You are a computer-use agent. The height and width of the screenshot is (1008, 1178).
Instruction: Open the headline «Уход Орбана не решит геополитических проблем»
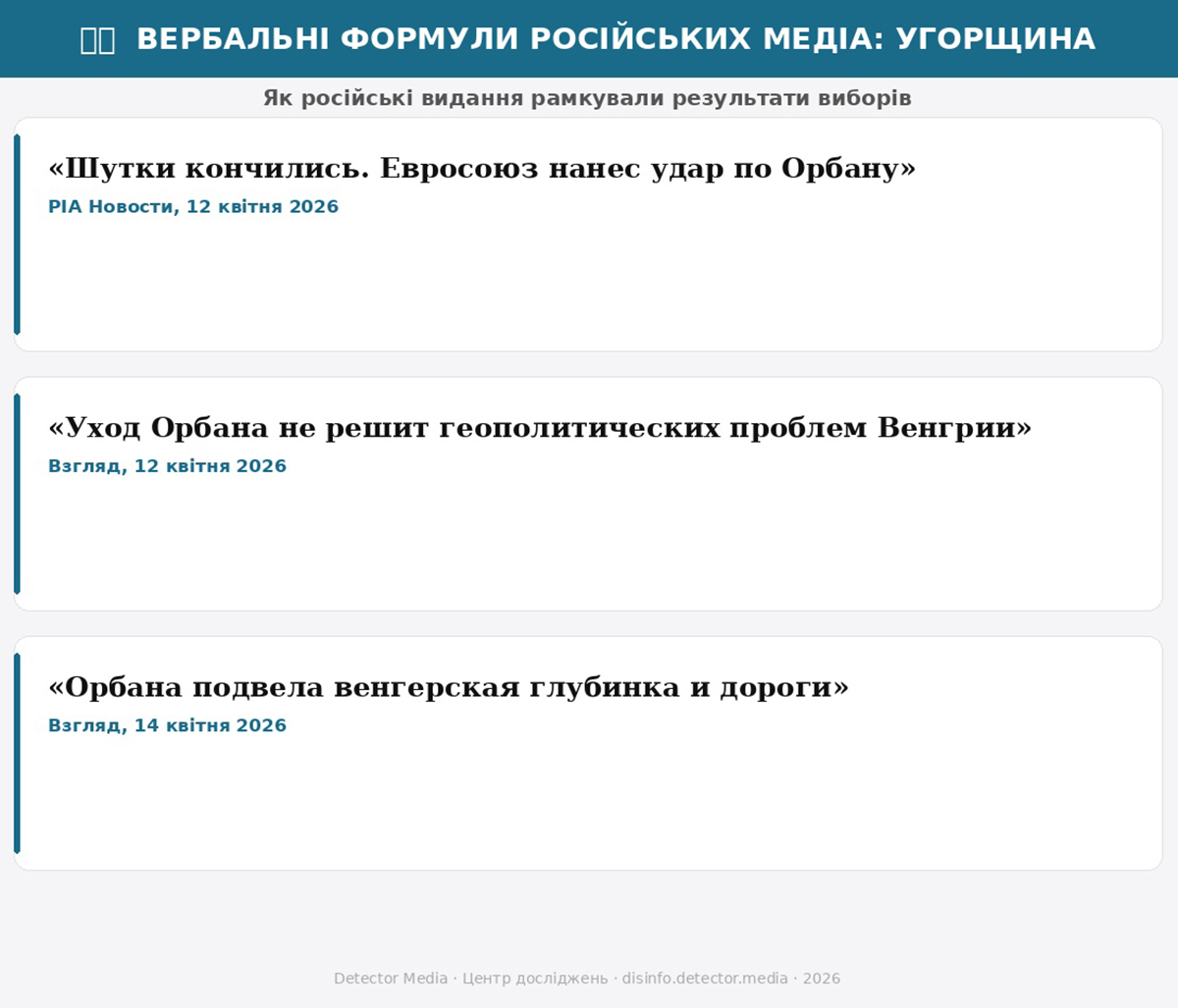(x=540, y=428)
